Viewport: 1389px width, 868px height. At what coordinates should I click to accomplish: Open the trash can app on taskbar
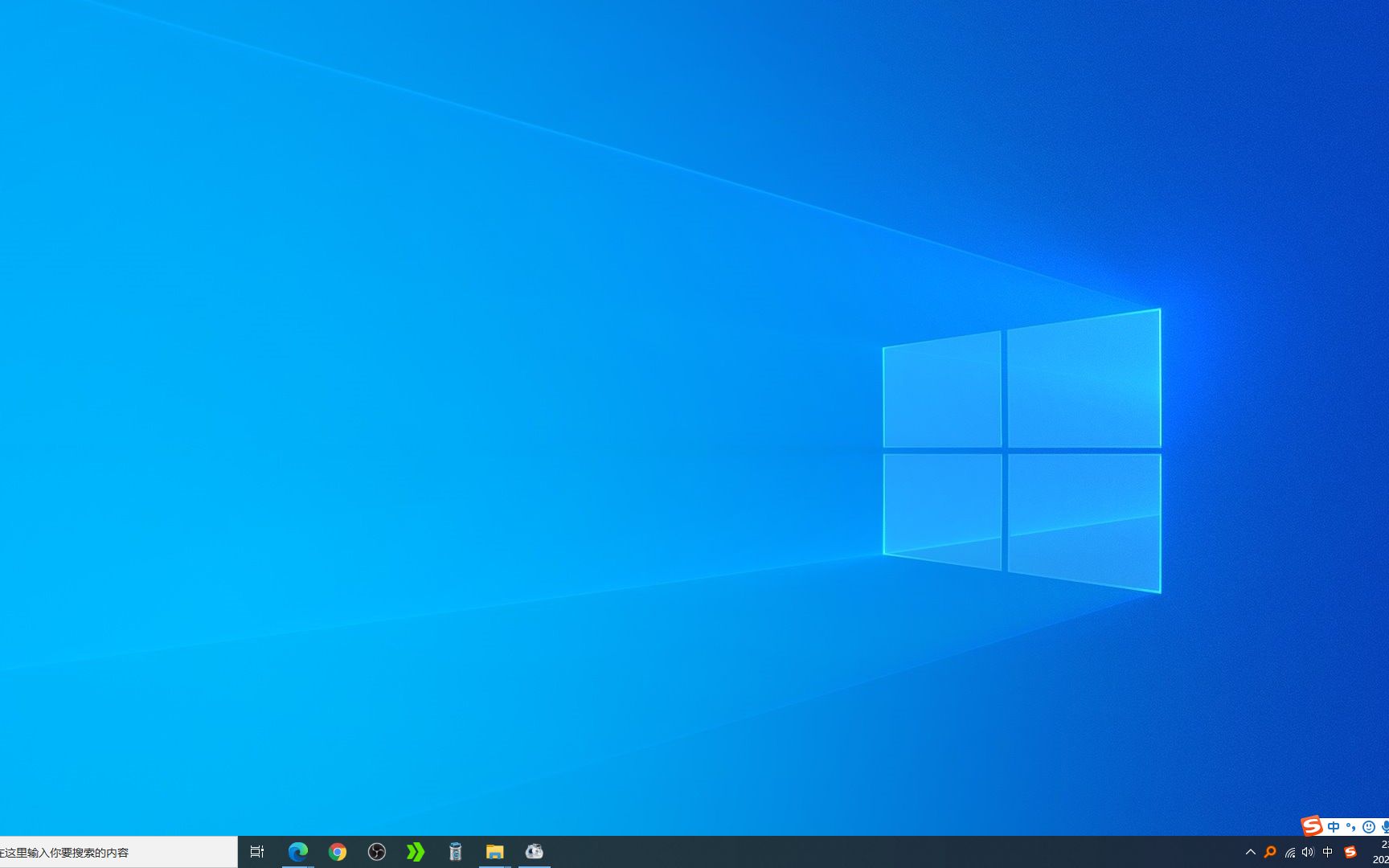tap(456, 852)
